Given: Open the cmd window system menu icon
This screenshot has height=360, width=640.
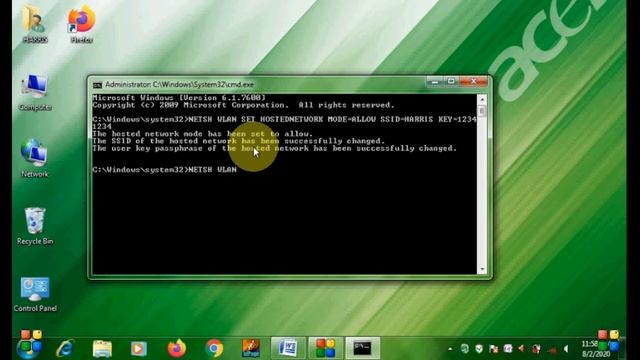Looking at the screenshot, I should click(97, 85).
